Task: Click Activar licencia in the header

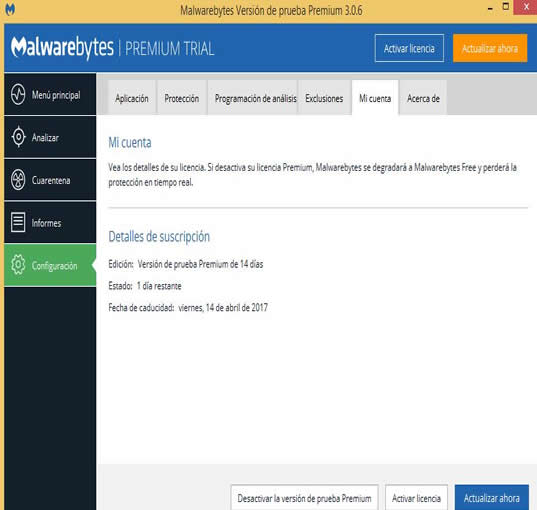Action: point(409,48)
